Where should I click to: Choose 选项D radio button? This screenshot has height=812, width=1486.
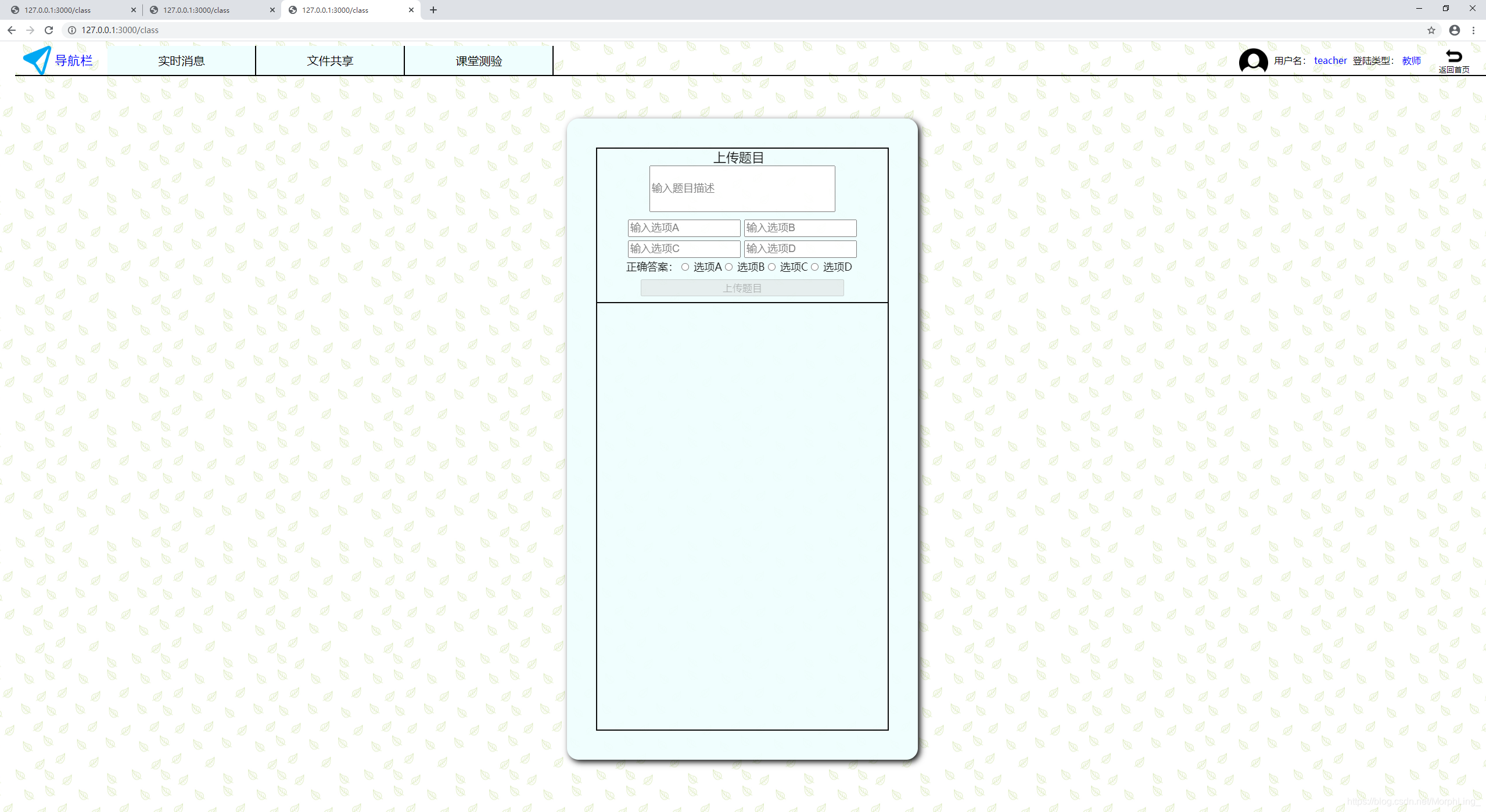click(x=815, y=267)
